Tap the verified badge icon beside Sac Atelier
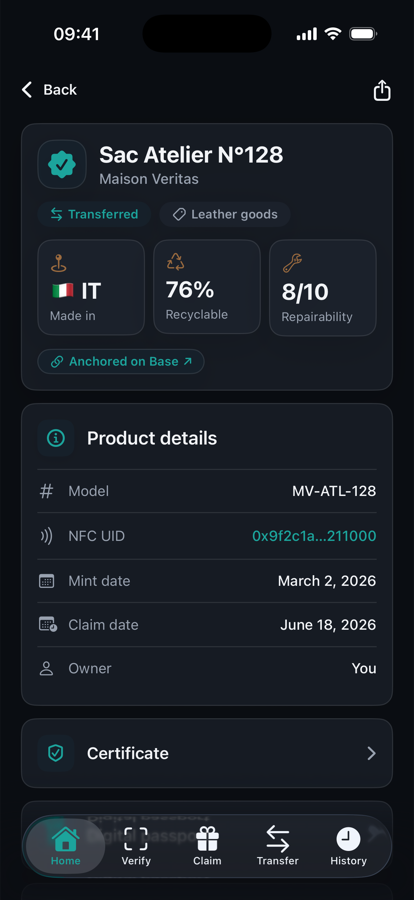Viewport: 414px width, 900px height. pos(62,164)
